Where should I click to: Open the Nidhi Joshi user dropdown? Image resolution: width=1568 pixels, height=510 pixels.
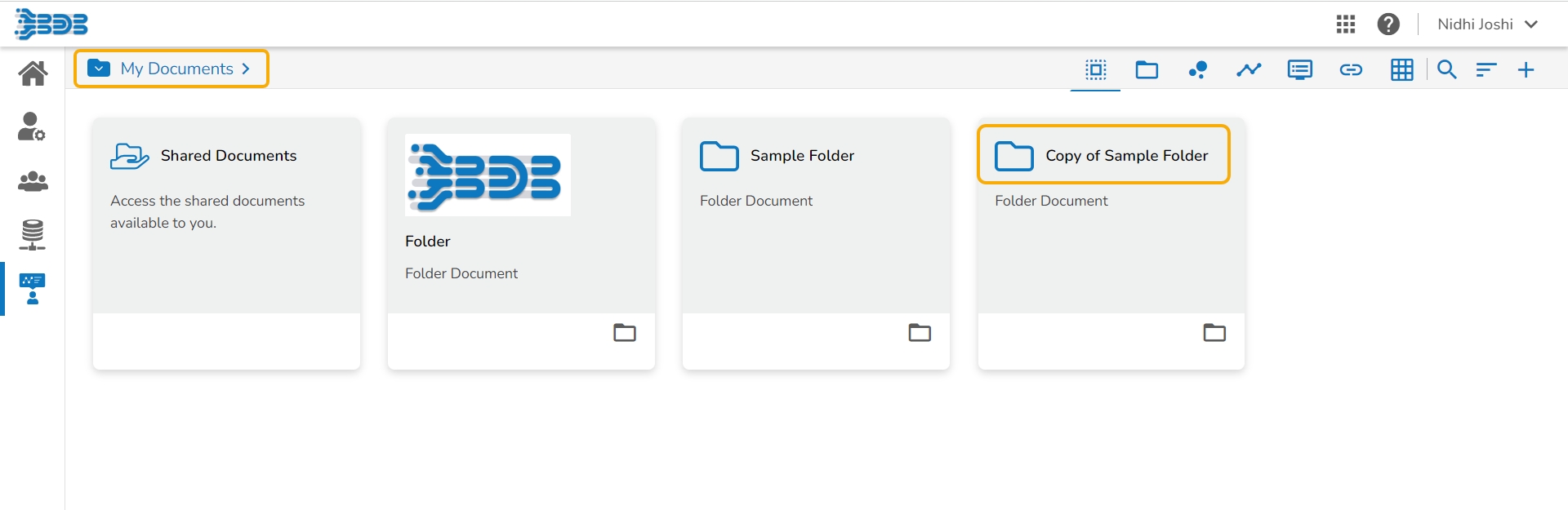coord(1487,24)
